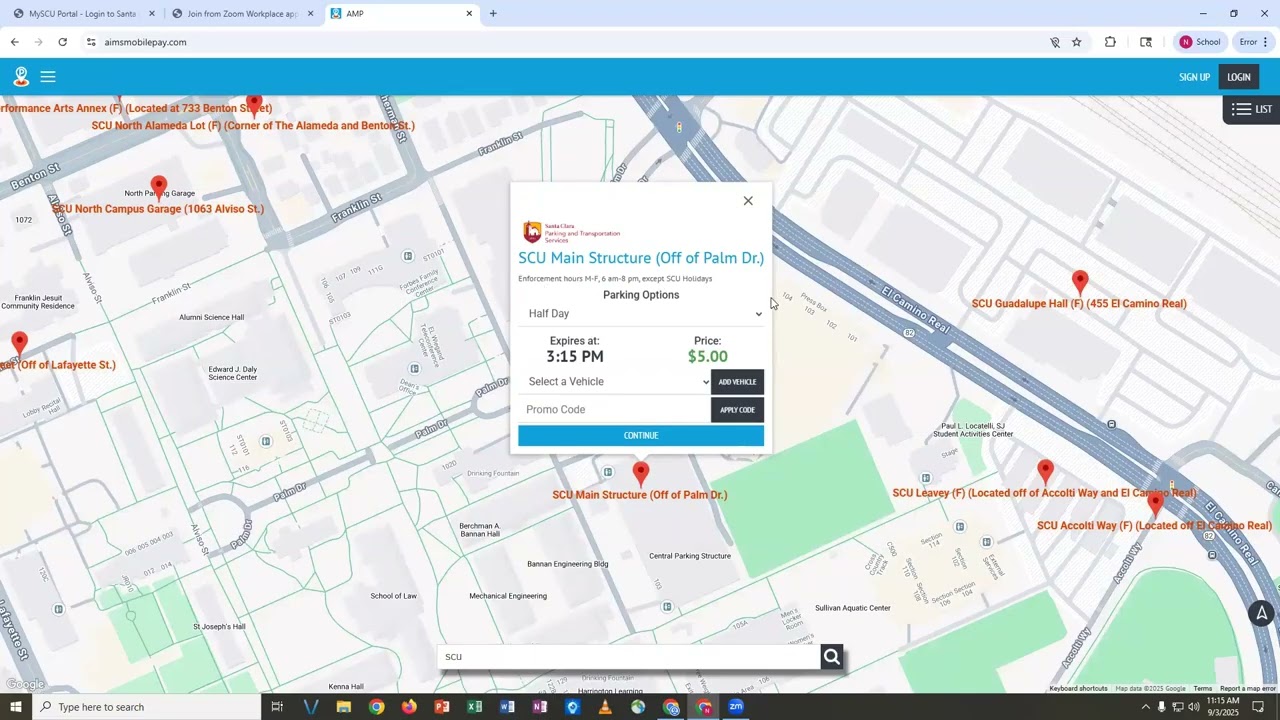
Task: Click into the Promo Code field
Action: click(x=614, y=410)
